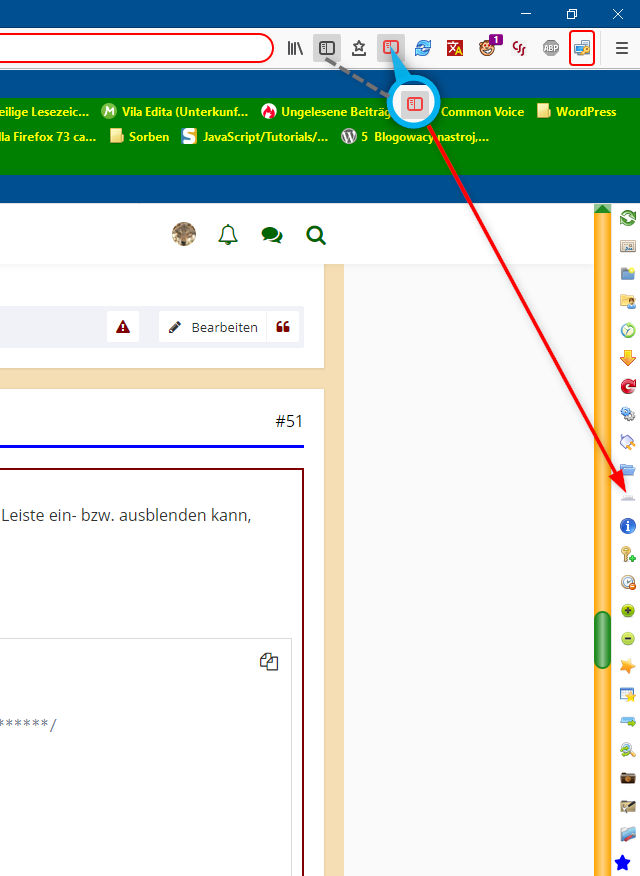Viewport: 640px width, 876px height.
Task: Open the Library icon in the toolbar
Action: click(x=296, y=48)
